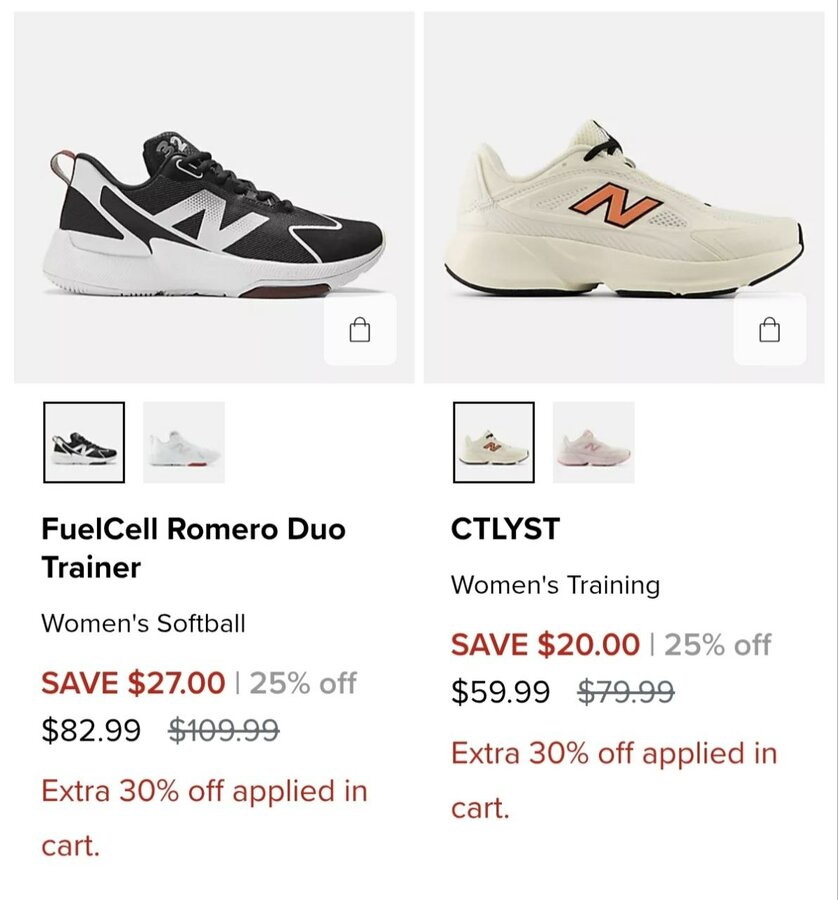Click the black FuelCell Romero shoe image
Viewport: 838px width, 900px height.
tap(213, 215)
